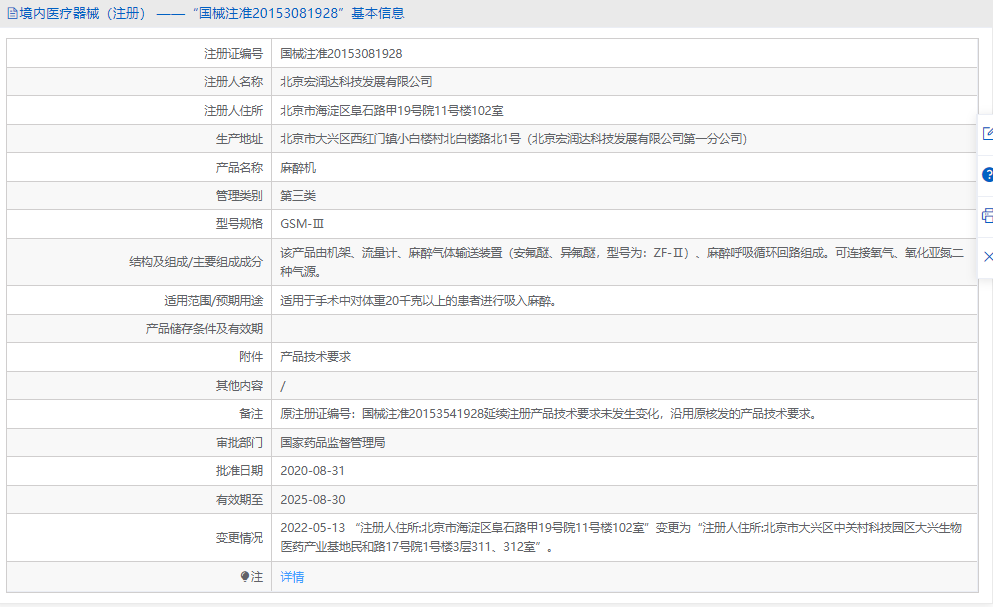Image resolution: width=993 pixels, height=607 pixels.
Task: Select approval department 国家药品监督管理局
Action: (332, 443)
